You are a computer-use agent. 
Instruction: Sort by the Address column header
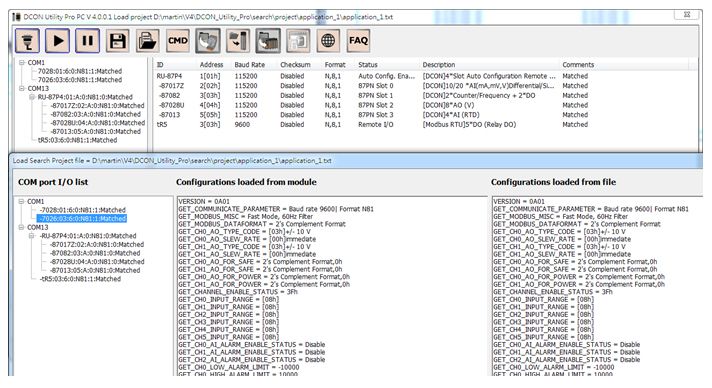pyautogui.click(x=212, y=65)
